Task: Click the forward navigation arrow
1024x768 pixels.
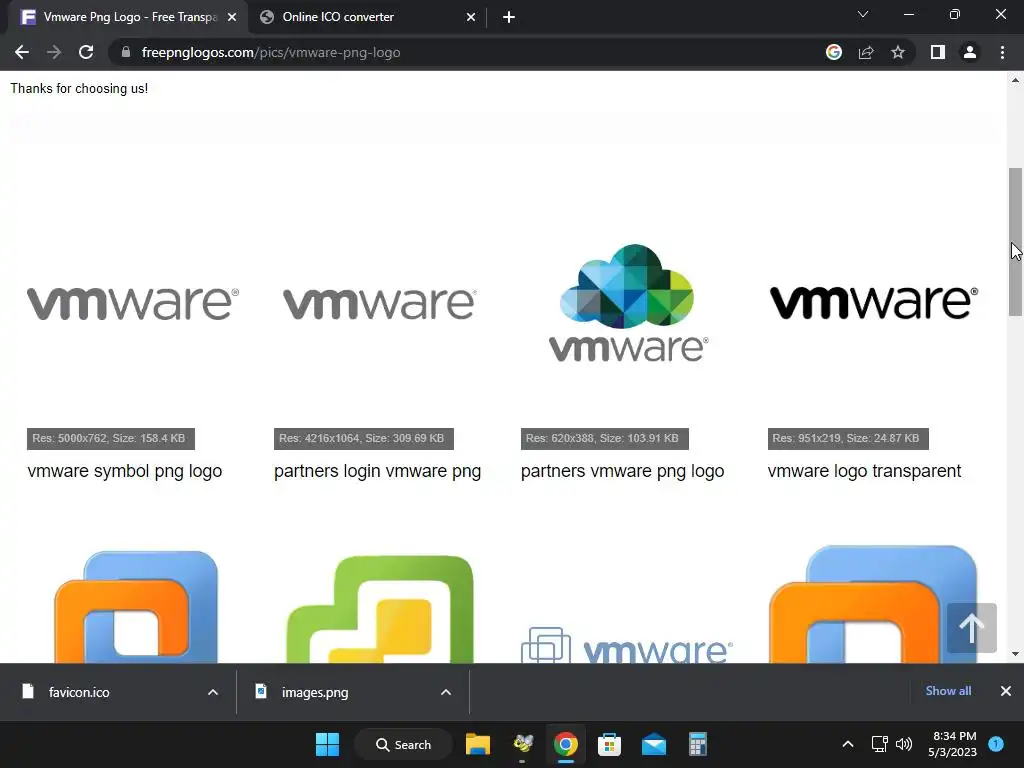Action: [x=54, y=52]
